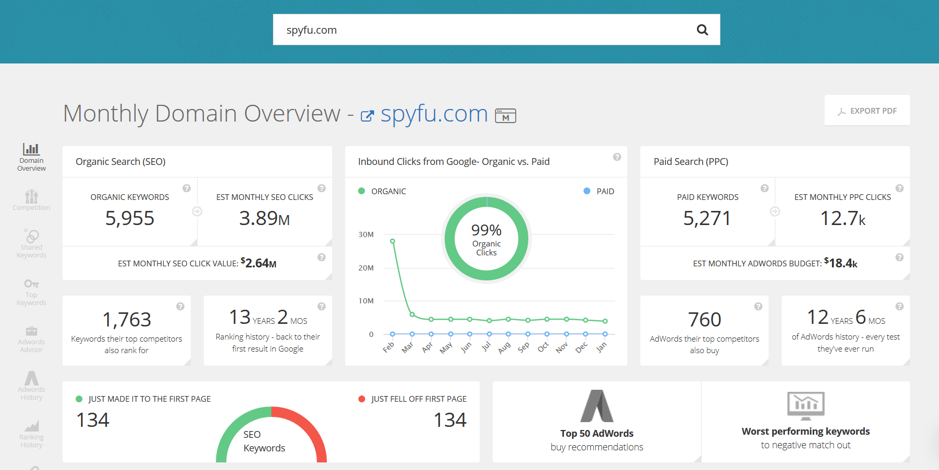Click arrow between Organic Keywords and SEO Clicks

[197, 211]
